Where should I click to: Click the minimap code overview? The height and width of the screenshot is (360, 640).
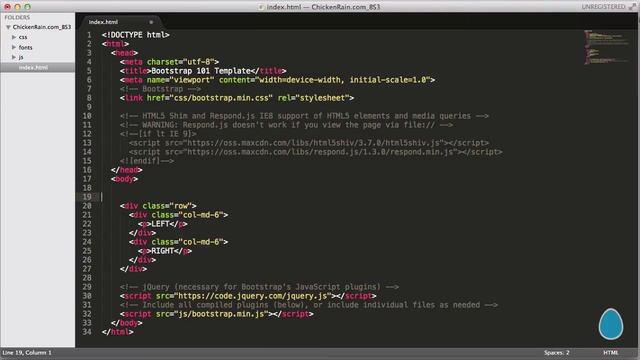tap(607, 47)
